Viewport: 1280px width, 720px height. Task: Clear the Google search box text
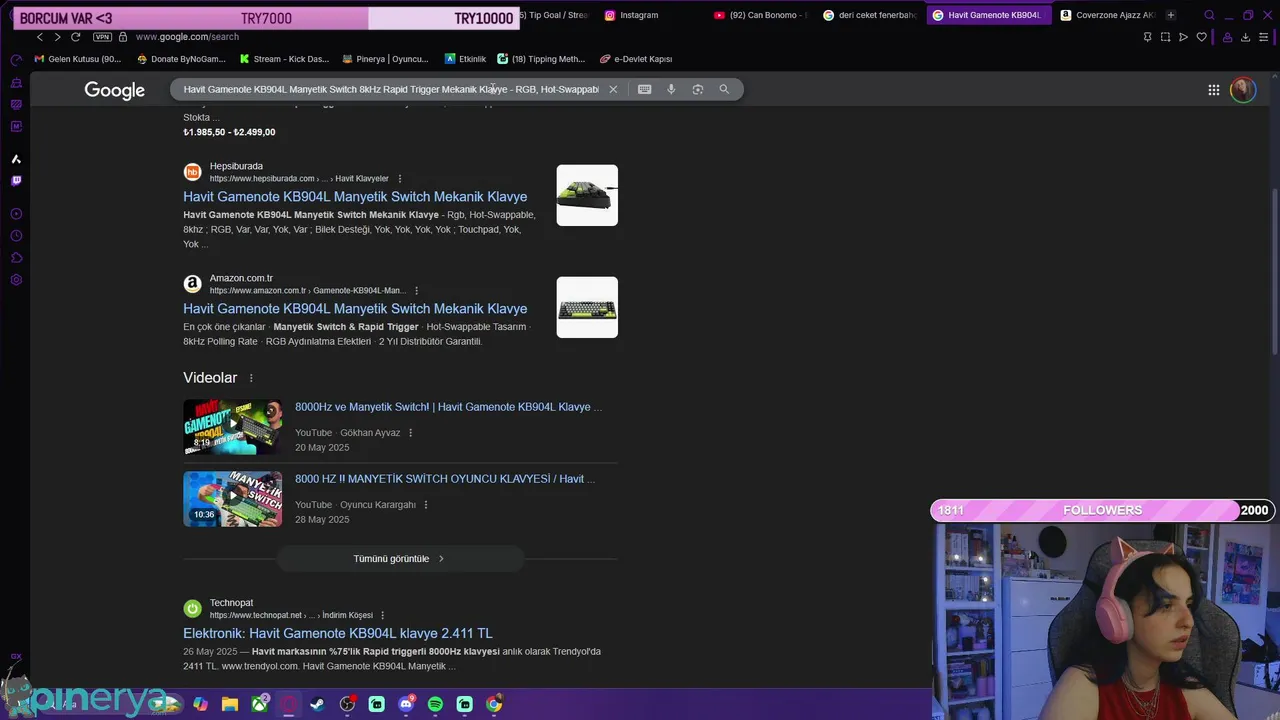(613, 89)
